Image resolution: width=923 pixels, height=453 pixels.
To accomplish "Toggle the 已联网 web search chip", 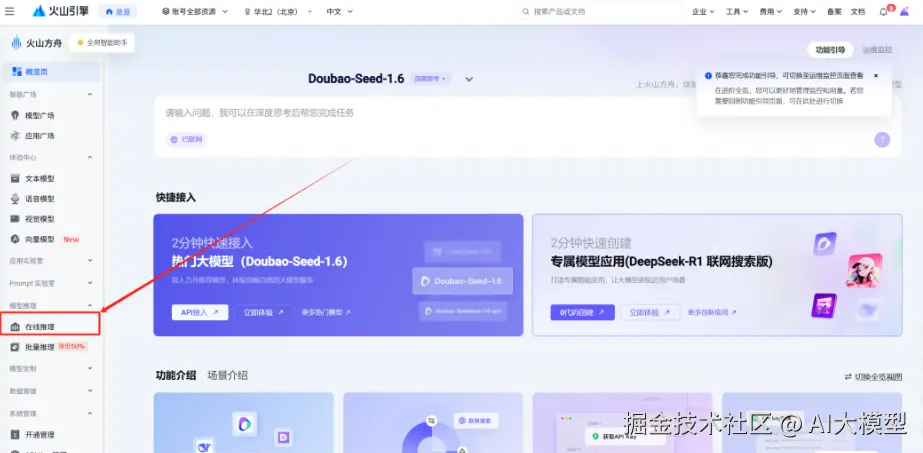I will [x=186, y=139].
